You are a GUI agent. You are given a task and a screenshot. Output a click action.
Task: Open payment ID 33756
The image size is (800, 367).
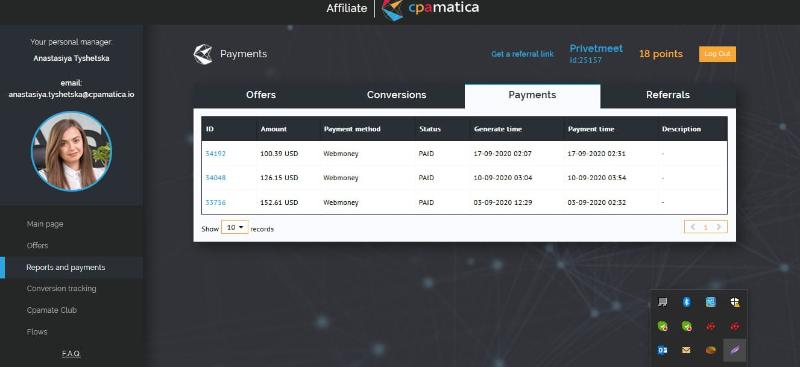point(215,203)
